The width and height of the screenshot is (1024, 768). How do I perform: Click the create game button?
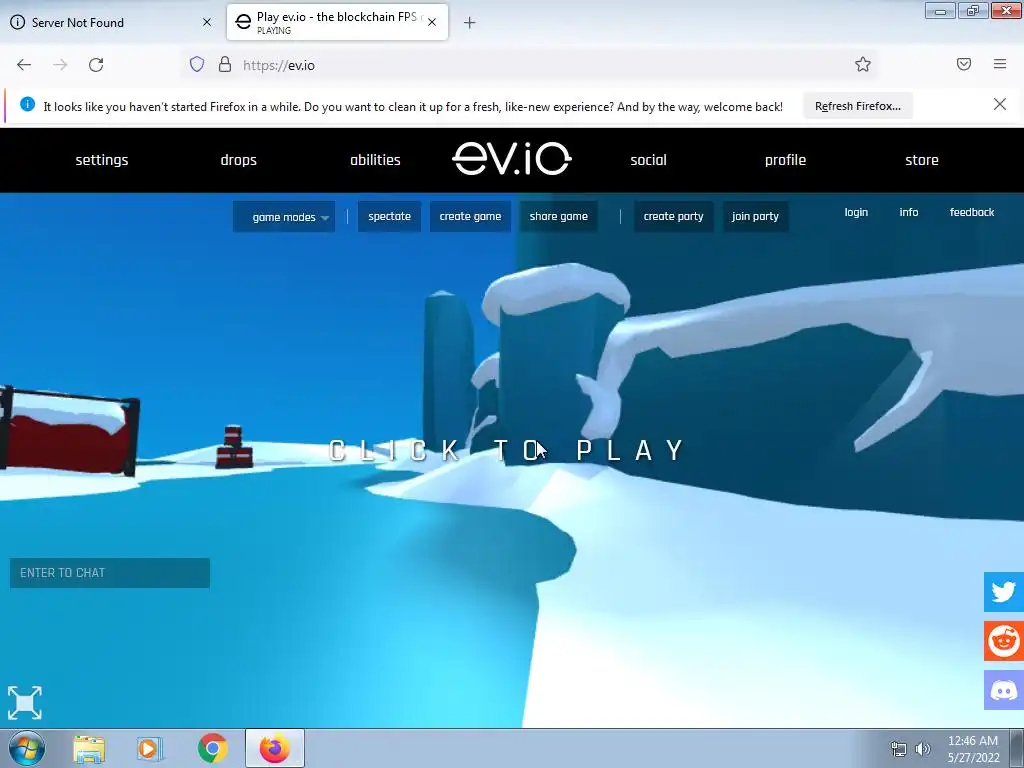coord(470,216)
